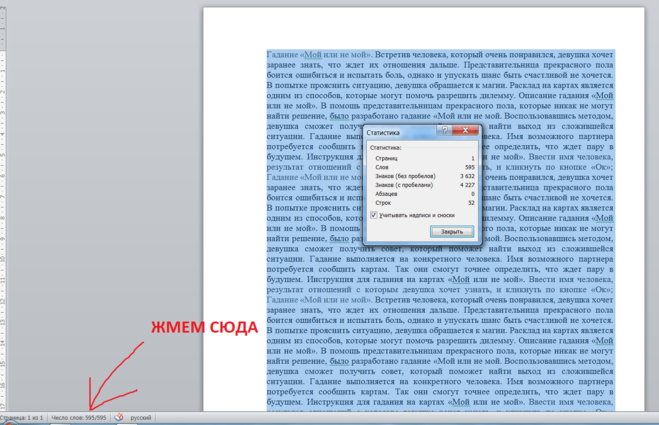Select the русский language indicator

point(142,418)
